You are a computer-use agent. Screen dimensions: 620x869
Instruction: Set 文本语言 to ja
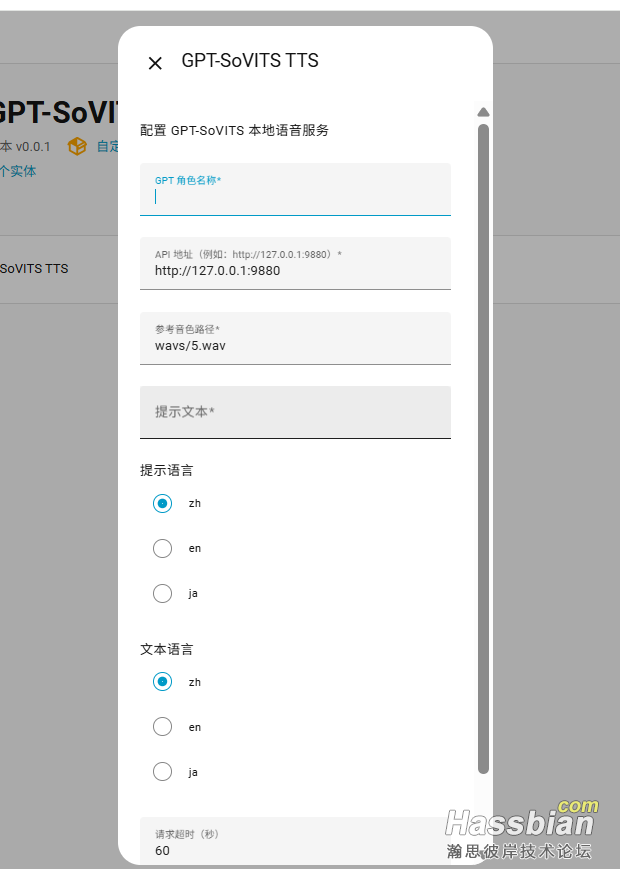162,772
